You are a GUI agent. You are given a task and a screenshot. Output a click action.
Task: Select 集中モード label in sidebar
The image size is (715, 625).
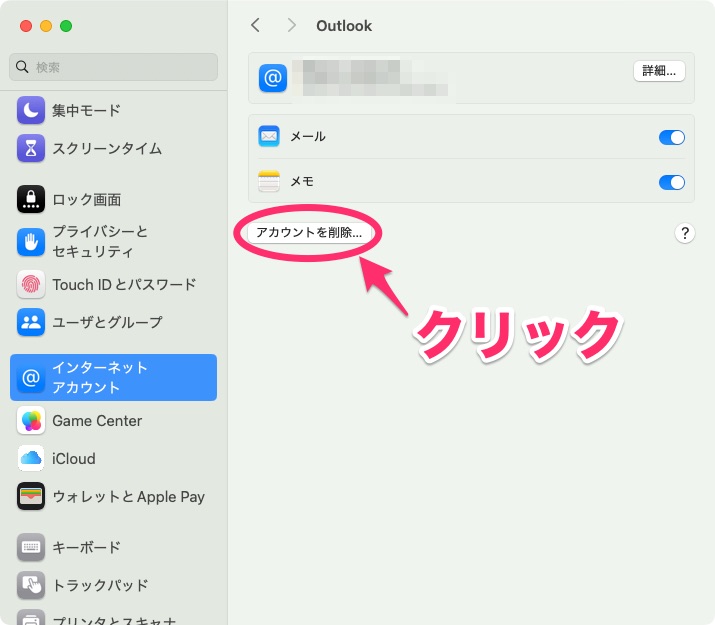(x=86, y=110)
